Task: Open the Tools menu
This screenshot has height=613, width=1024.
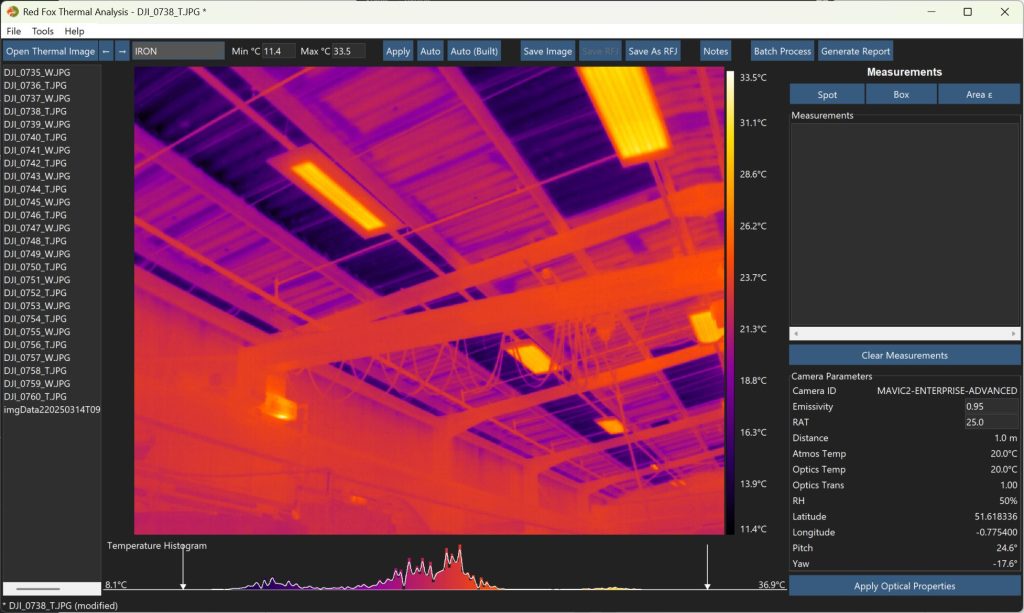Action: click(x=42, y=31)
